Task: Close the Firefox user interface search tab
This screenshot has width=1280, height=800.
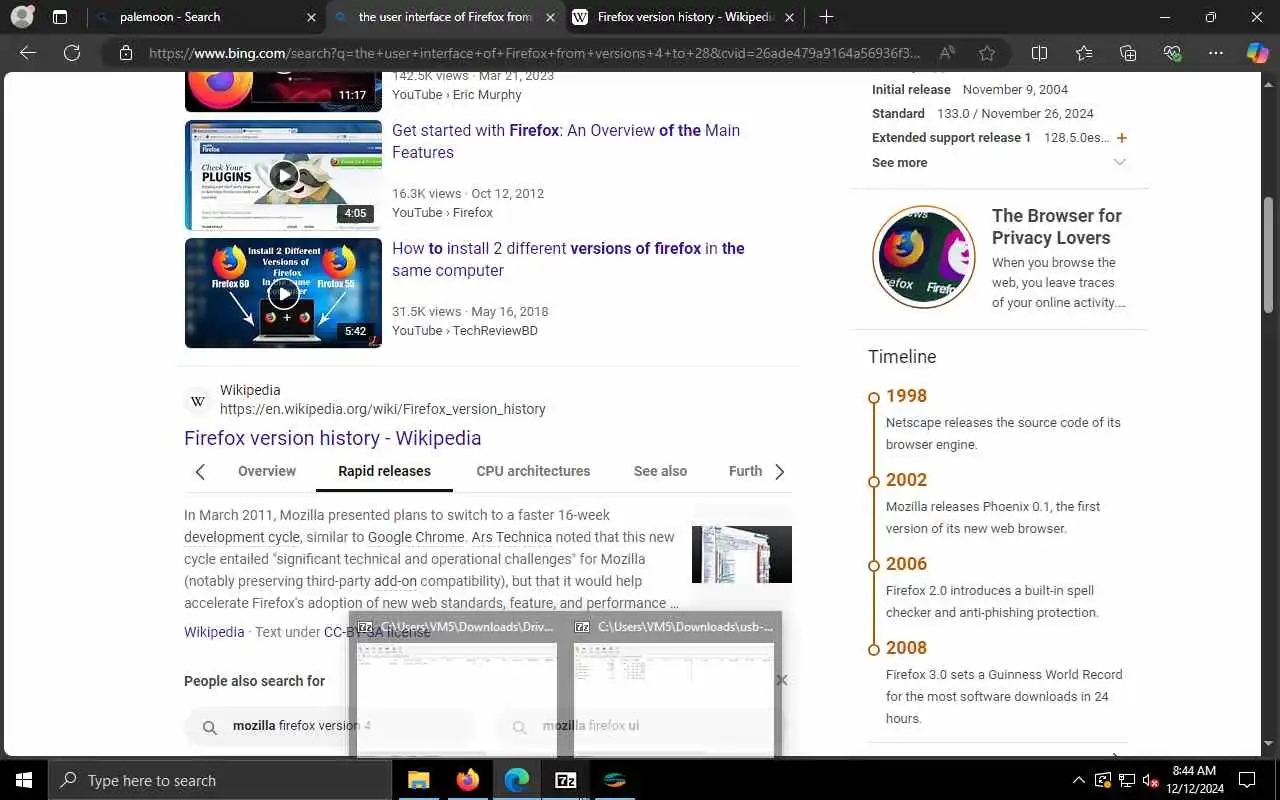Action: coord(550,17)
